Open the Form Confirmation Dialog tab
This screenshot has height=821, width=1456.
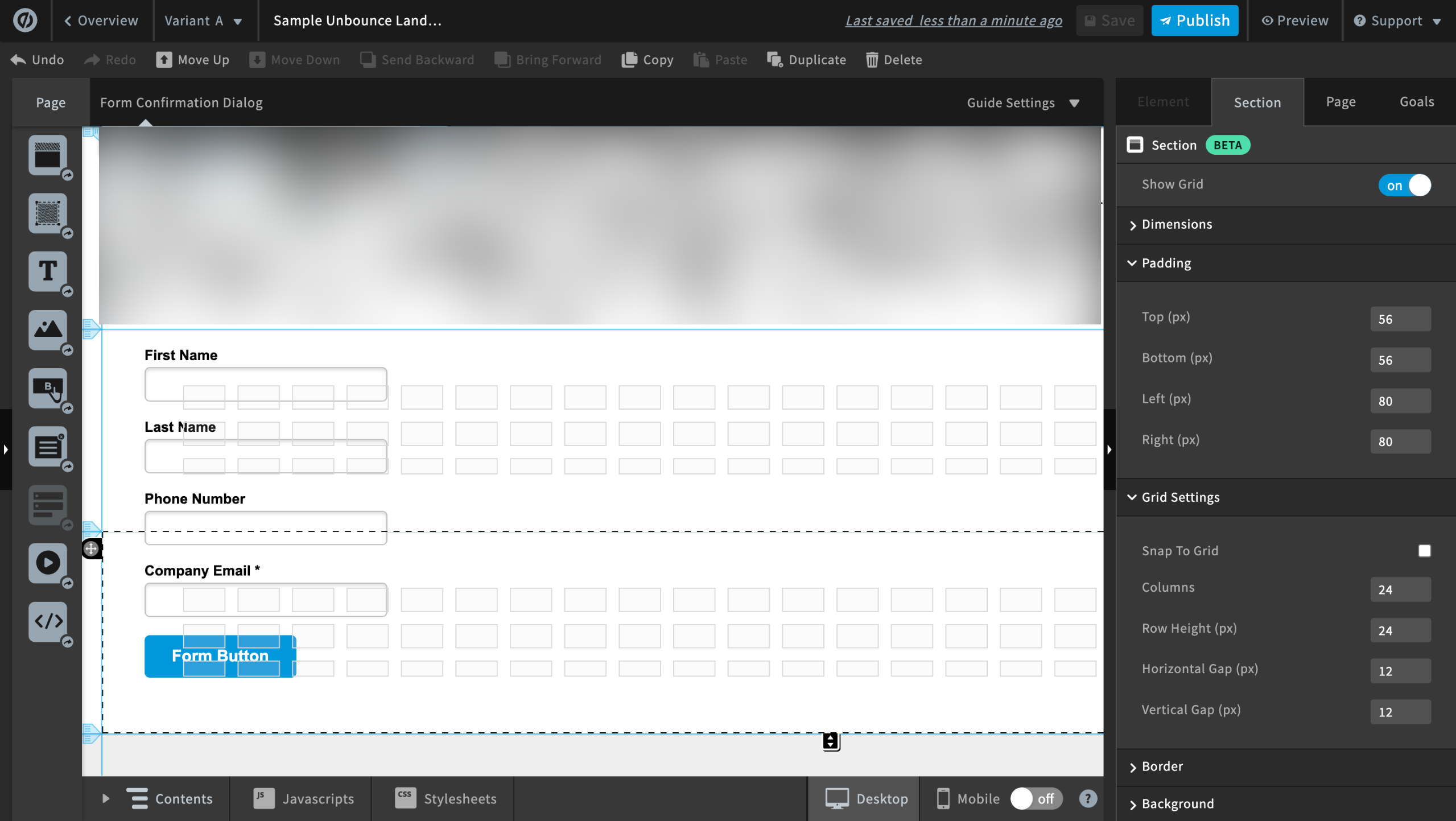click(x=181, y=103)
